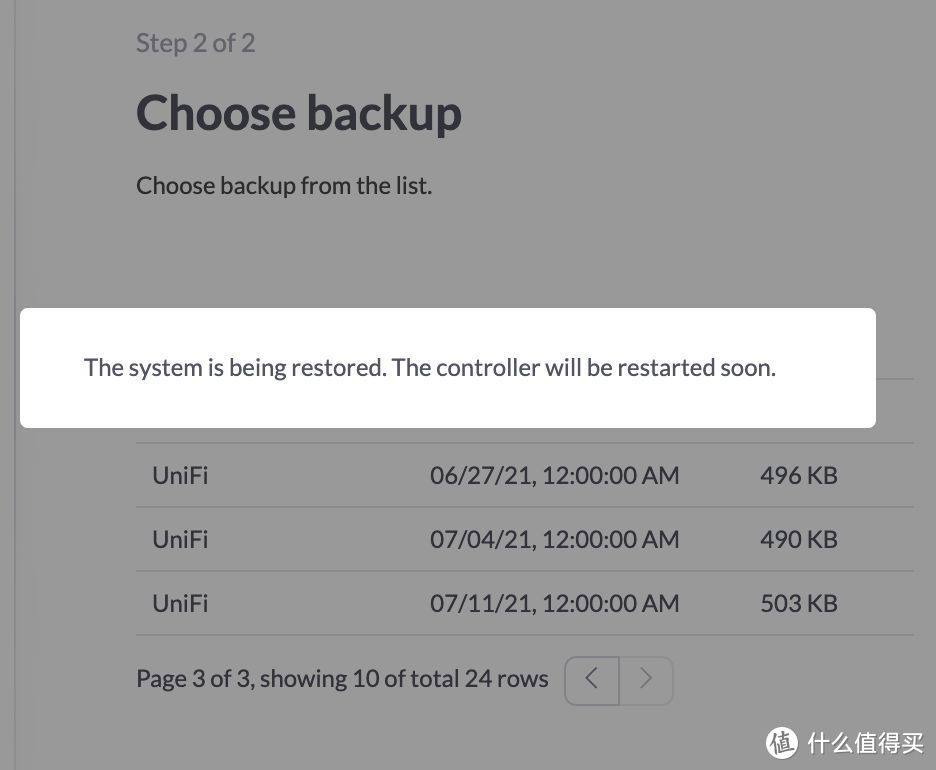
Task: Choose the 07/11/21, 12:00:00 AM backup date
Action: coord(554,603)
